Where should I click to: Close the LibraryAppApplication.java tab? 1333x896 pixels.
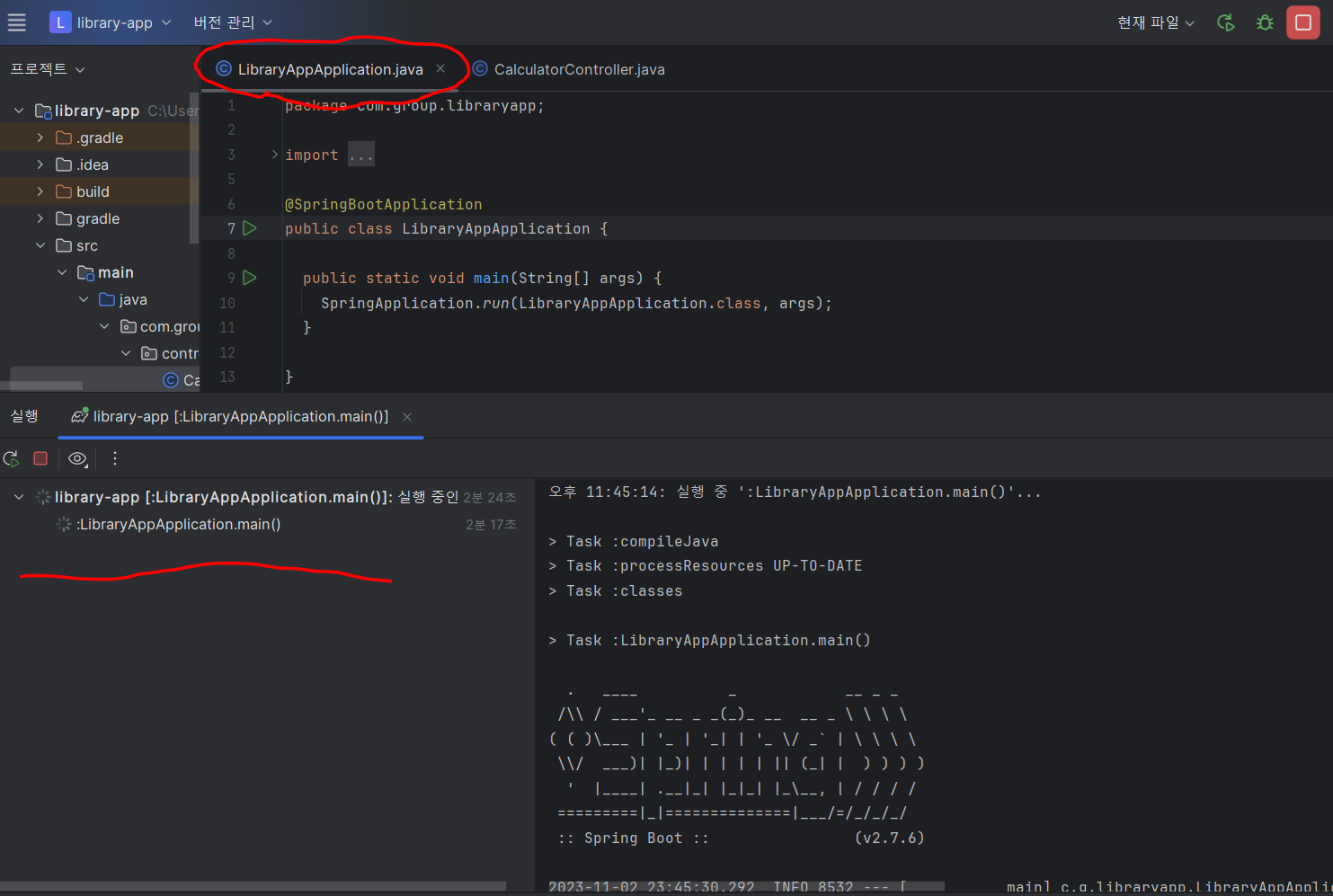click(440, 68)
